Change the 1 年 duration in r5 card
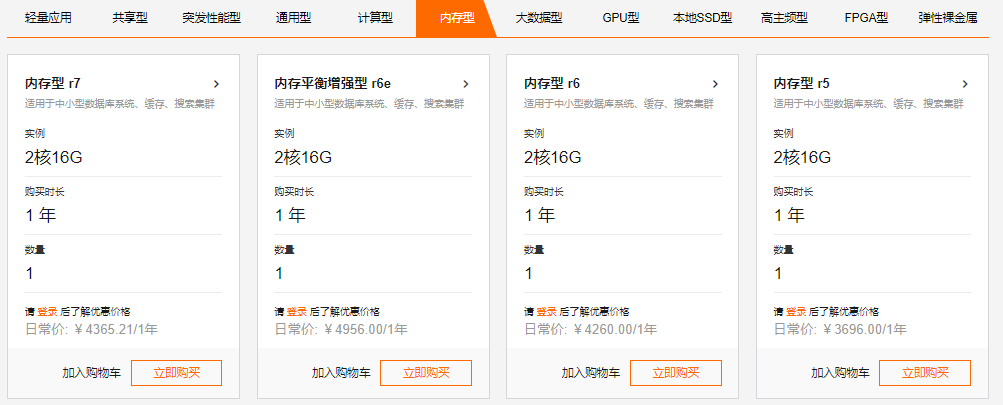The height and width of the screenshot is (405, 1003). [x=789, y=215]
